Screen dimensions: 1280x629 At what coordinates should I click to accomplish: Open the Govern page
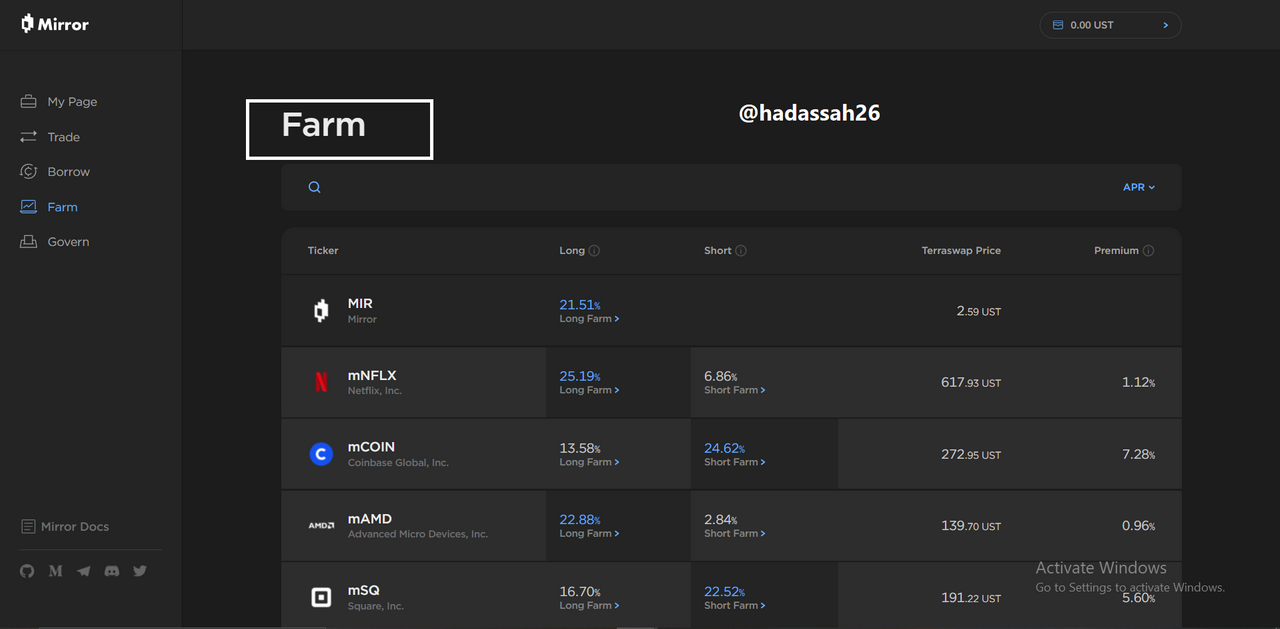pyautogui.click(x=68, y=242)
